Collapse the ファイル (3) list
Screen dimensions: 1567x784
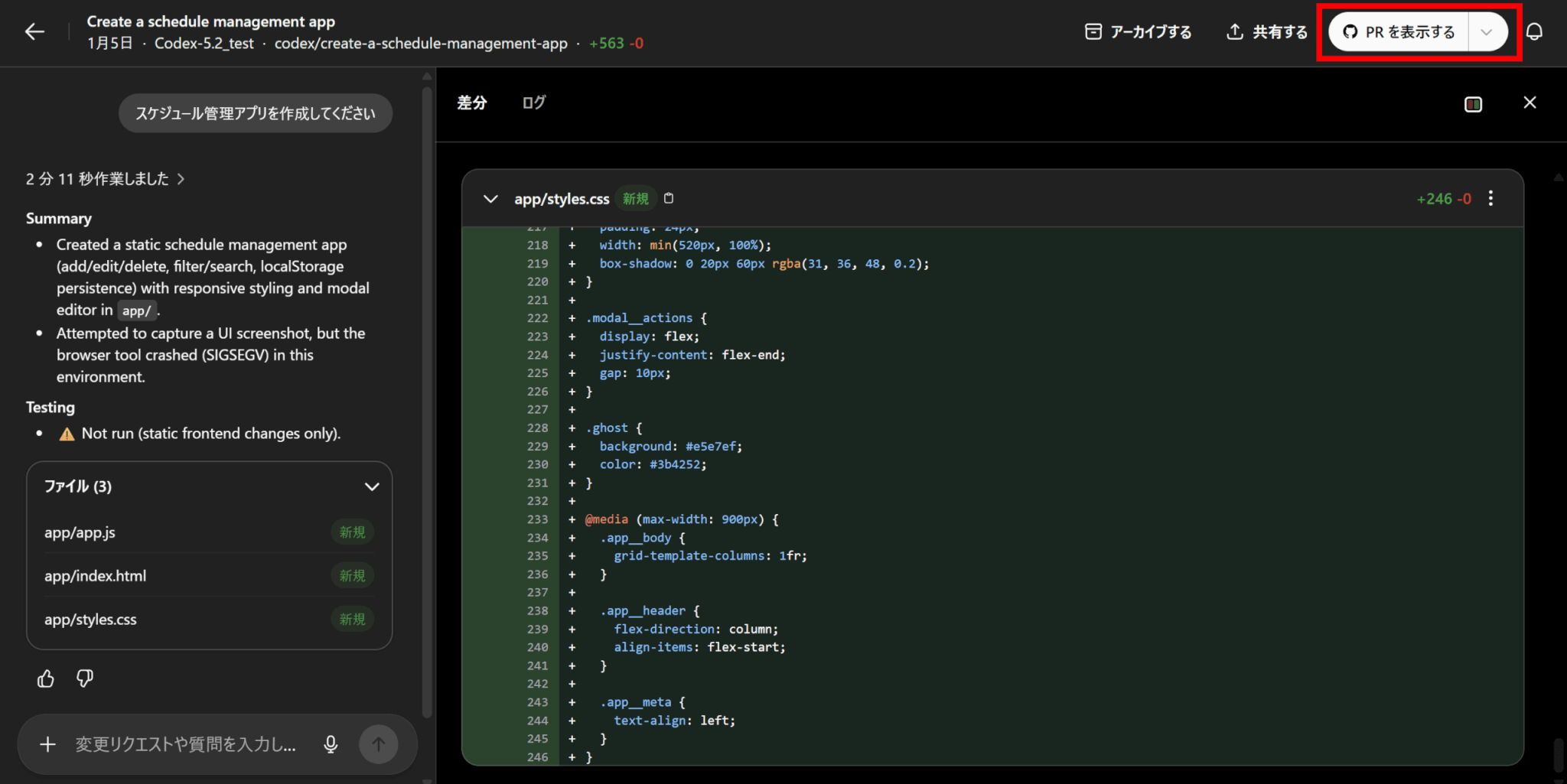(x=372, y=486)
